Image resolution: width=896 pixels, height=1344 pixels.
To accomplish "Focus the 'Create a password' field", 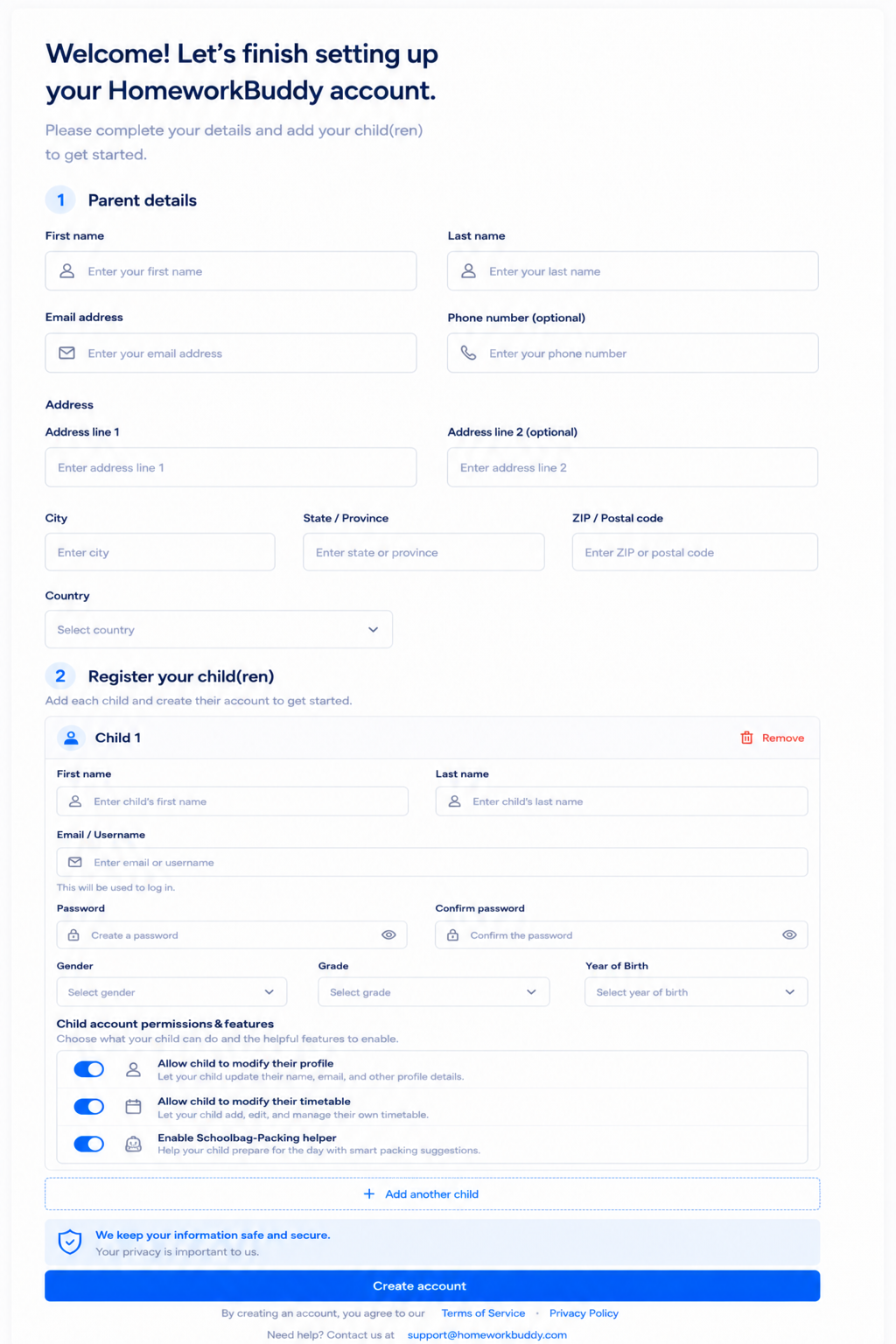I will click(232, 935).
